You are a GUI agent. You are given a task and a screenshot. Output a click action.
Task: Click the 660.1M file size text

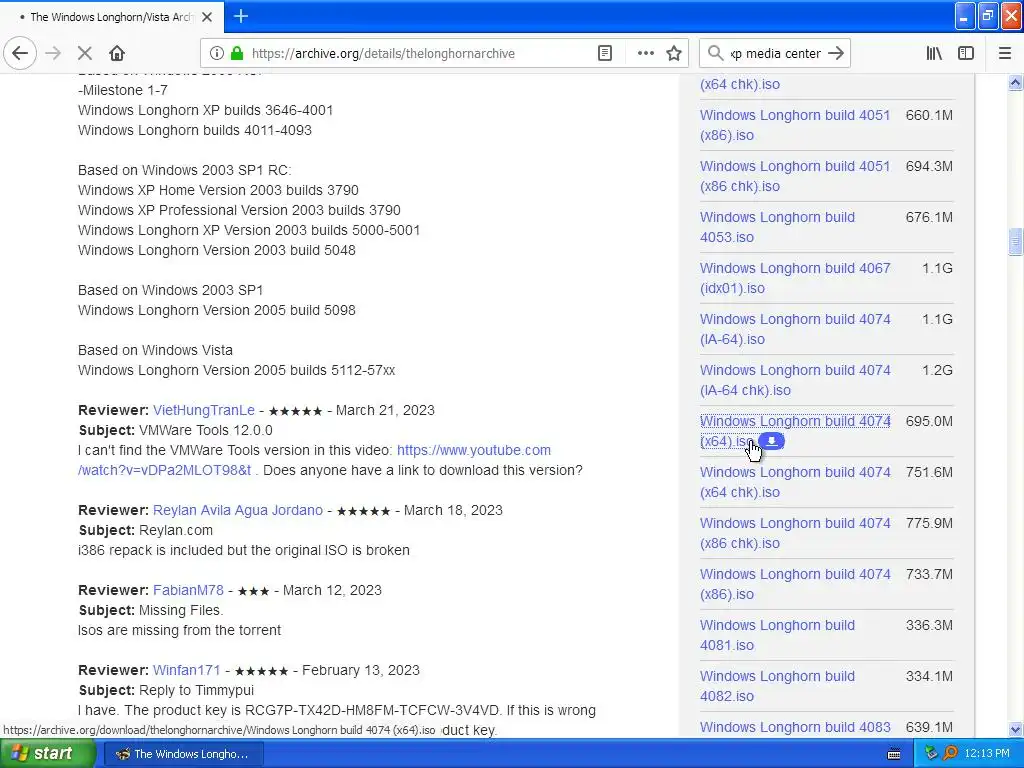929,115
